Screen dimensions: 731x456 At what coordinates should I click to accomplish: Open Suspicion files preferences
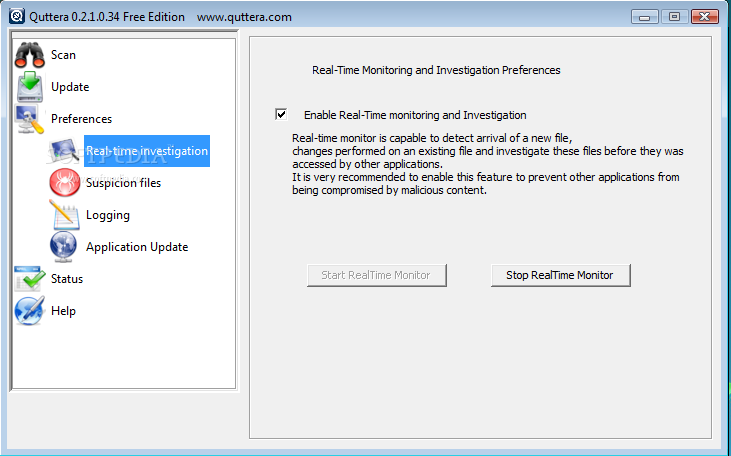click(x=123, y=183)
